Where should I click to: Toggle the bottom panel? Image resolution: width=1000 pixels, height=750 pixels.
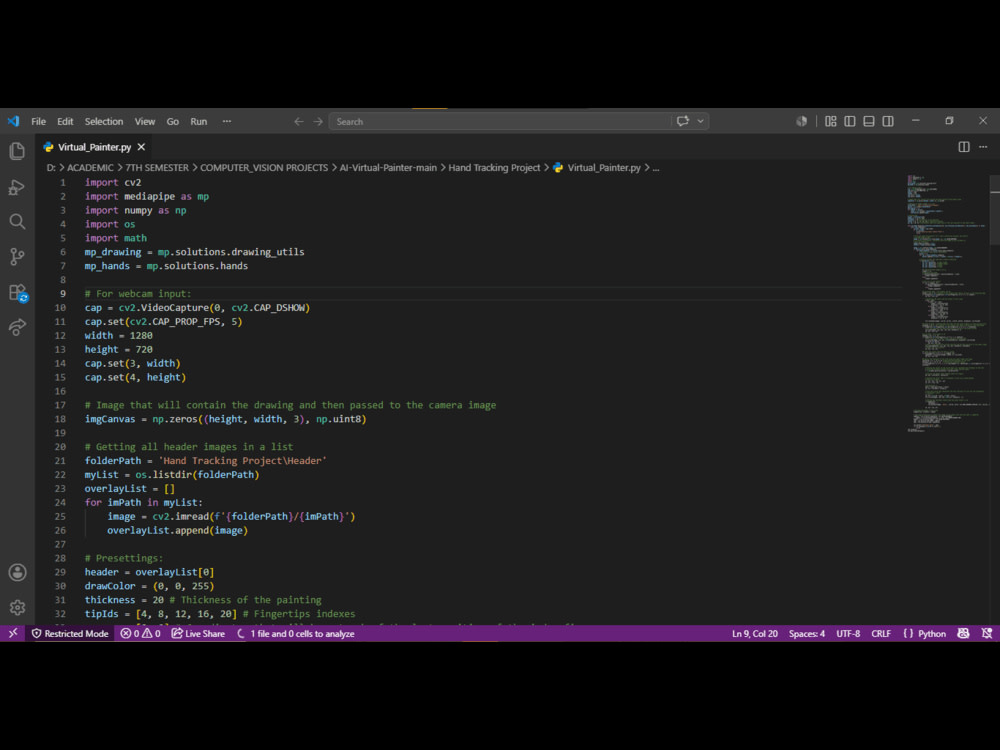coord(869,121)
